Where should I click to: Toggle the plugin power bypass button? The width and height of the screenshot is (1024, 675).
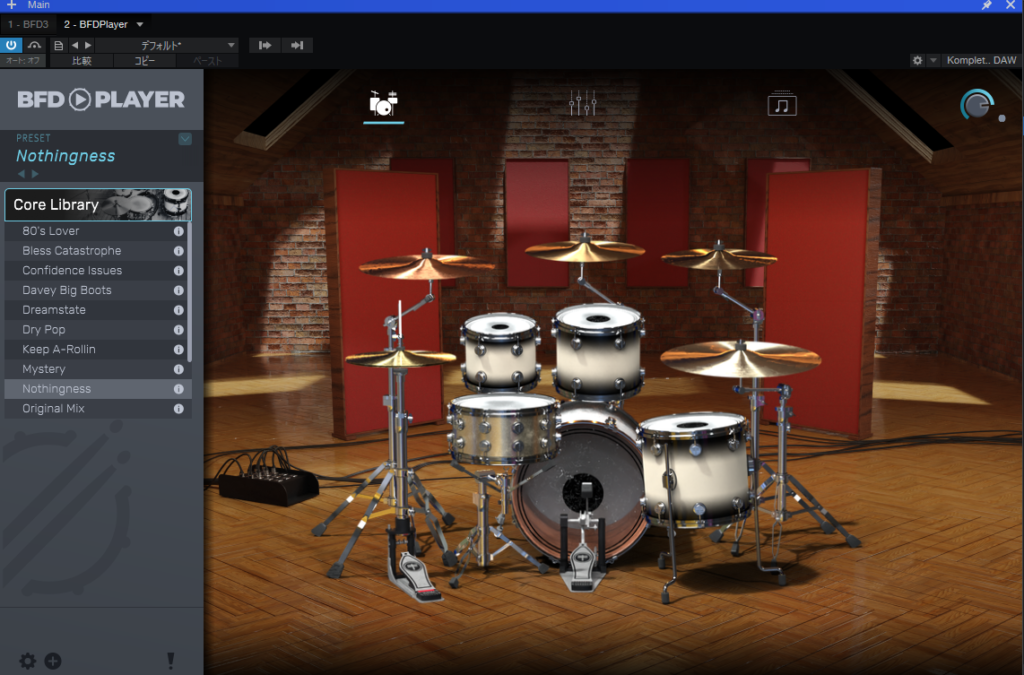pyautogui.click(x=11, y=45)
